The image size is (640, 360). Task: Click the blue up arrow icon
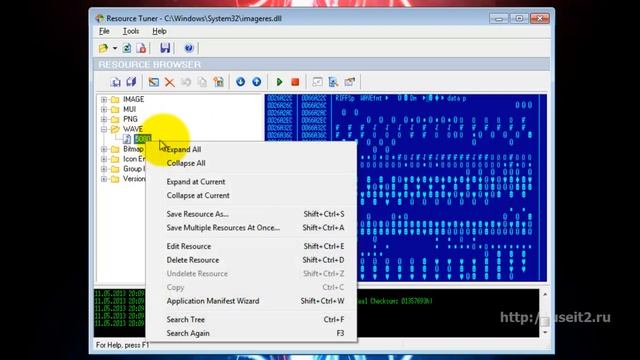click(256, 82)
